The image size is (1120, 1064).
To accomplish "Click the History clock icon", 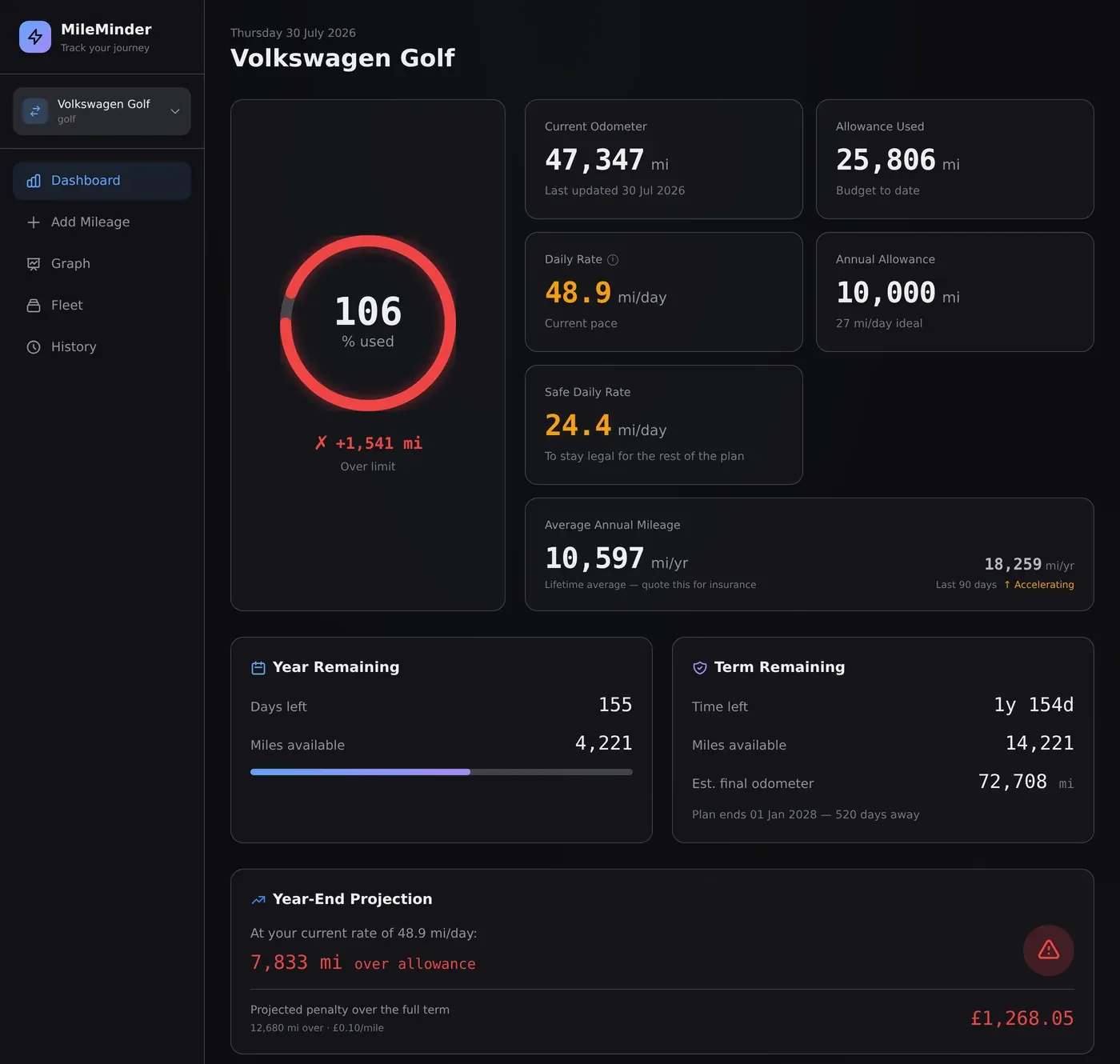I will point(34,347).
